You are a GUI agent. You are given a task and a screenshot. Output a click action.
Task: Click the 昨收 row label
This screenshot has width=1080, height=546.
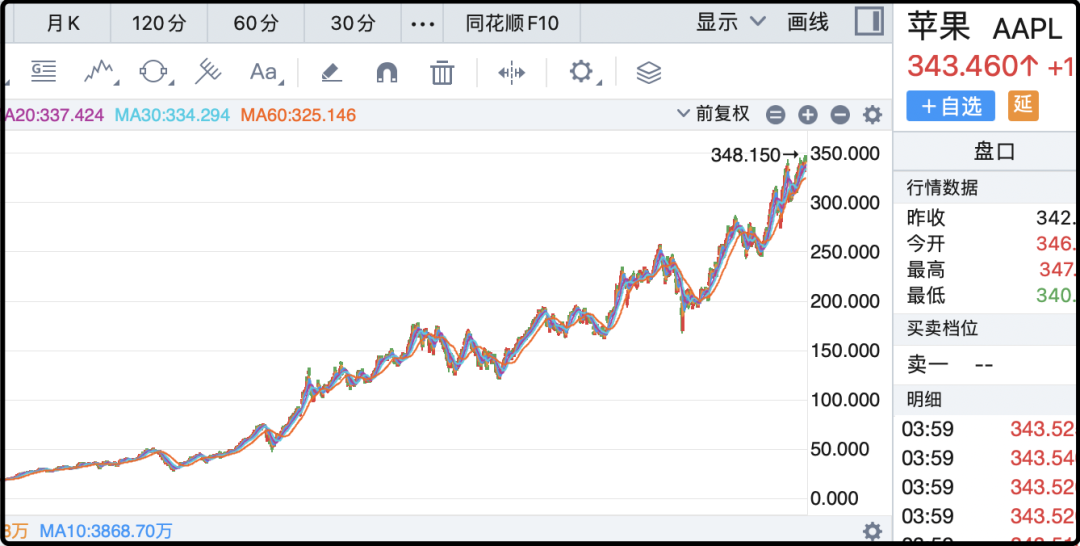(926, 218)
